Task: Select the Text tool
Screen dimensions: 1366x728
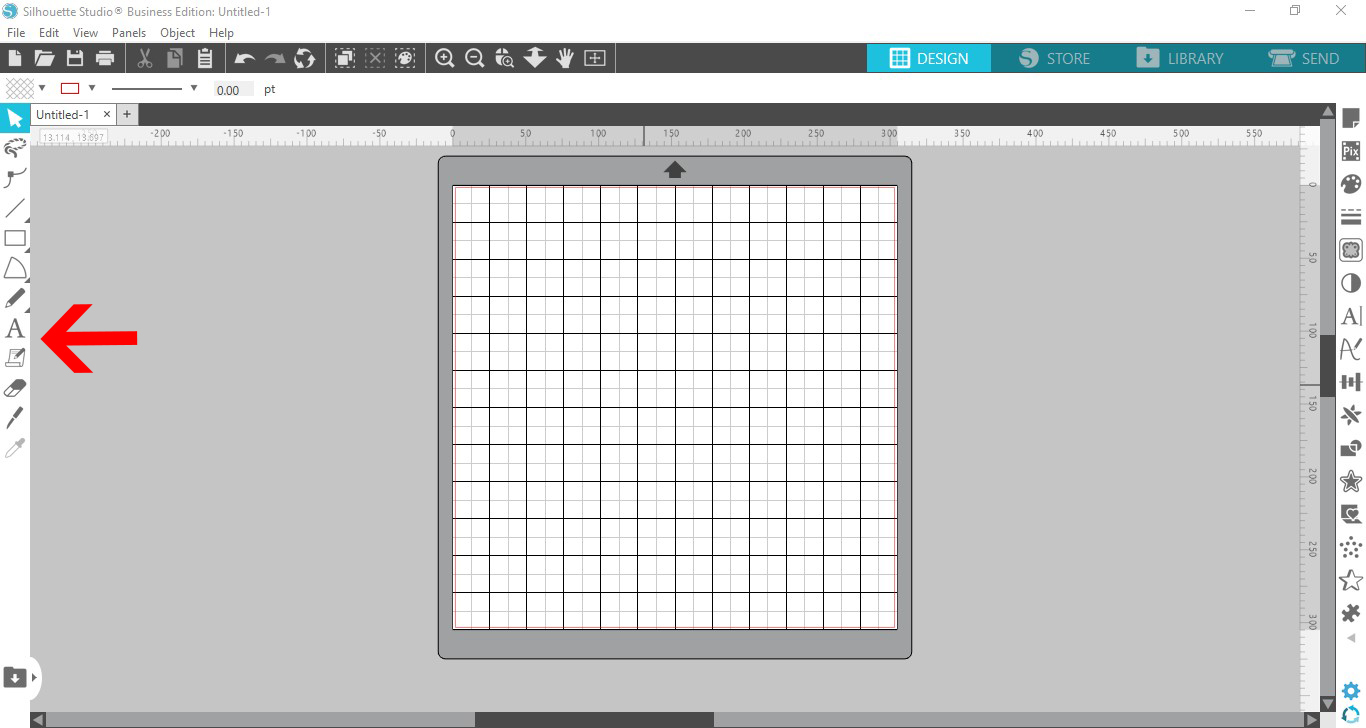Action: [x=15, y=328]
